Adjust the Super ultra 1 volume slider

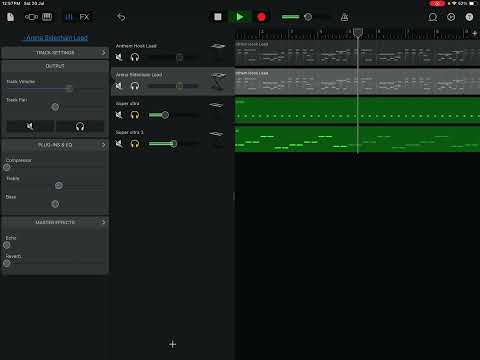point(173,144)
